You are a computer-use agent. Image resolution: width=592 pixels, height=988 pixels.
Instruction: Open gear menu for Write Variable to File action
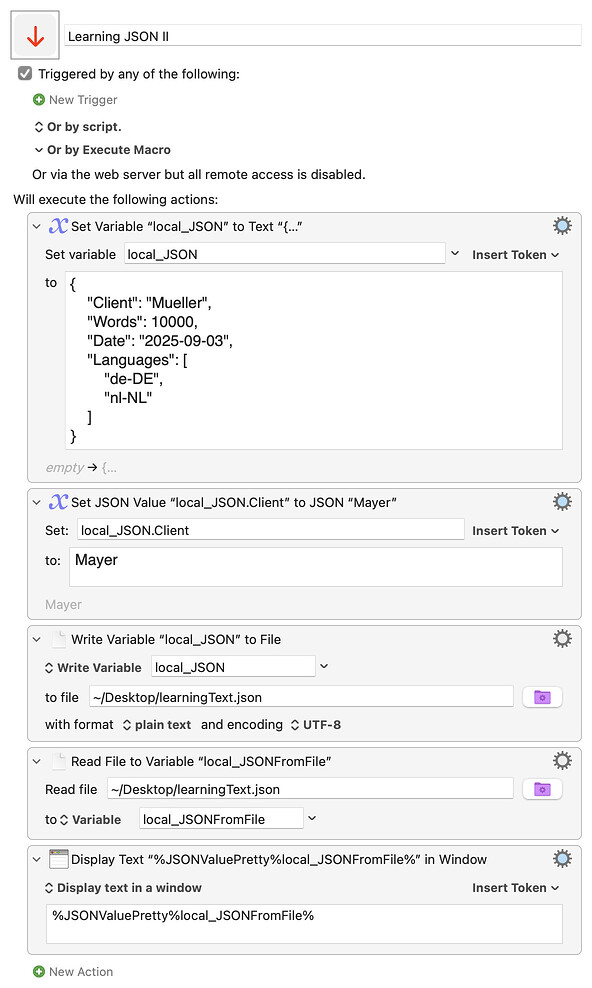pos(562,638)
